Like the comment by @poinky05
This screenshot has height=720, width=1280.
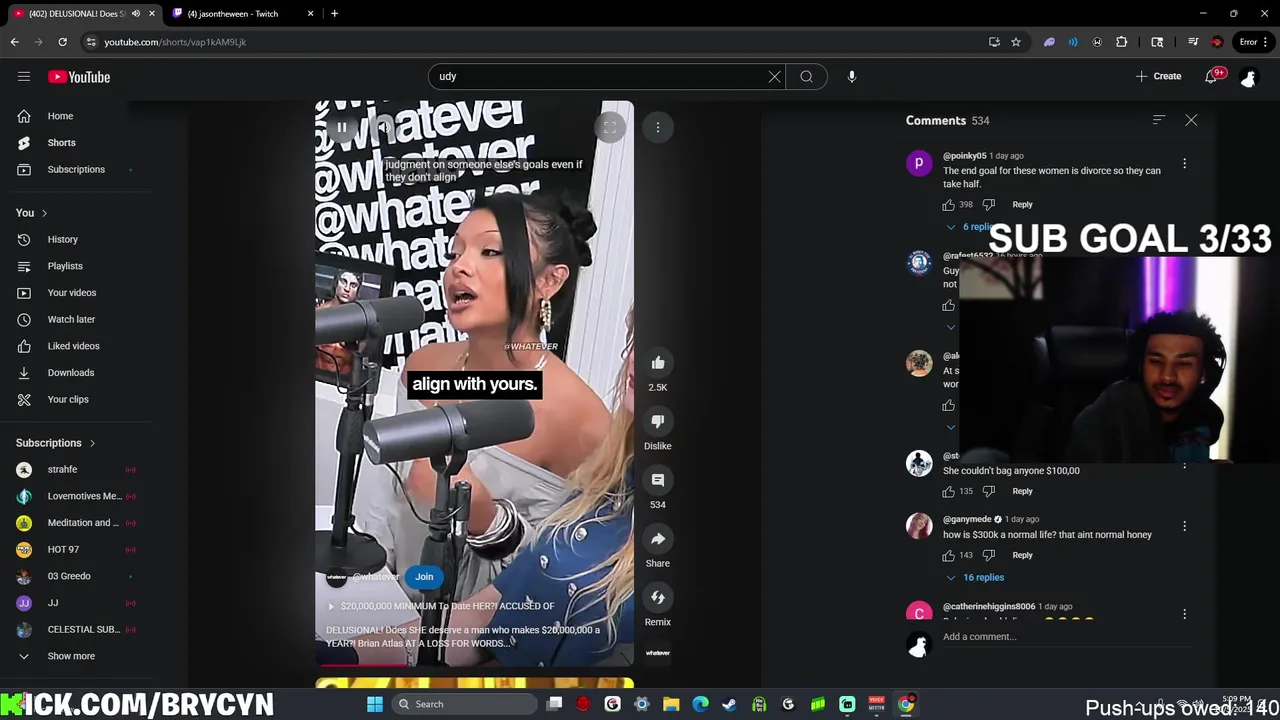[948, 205]
